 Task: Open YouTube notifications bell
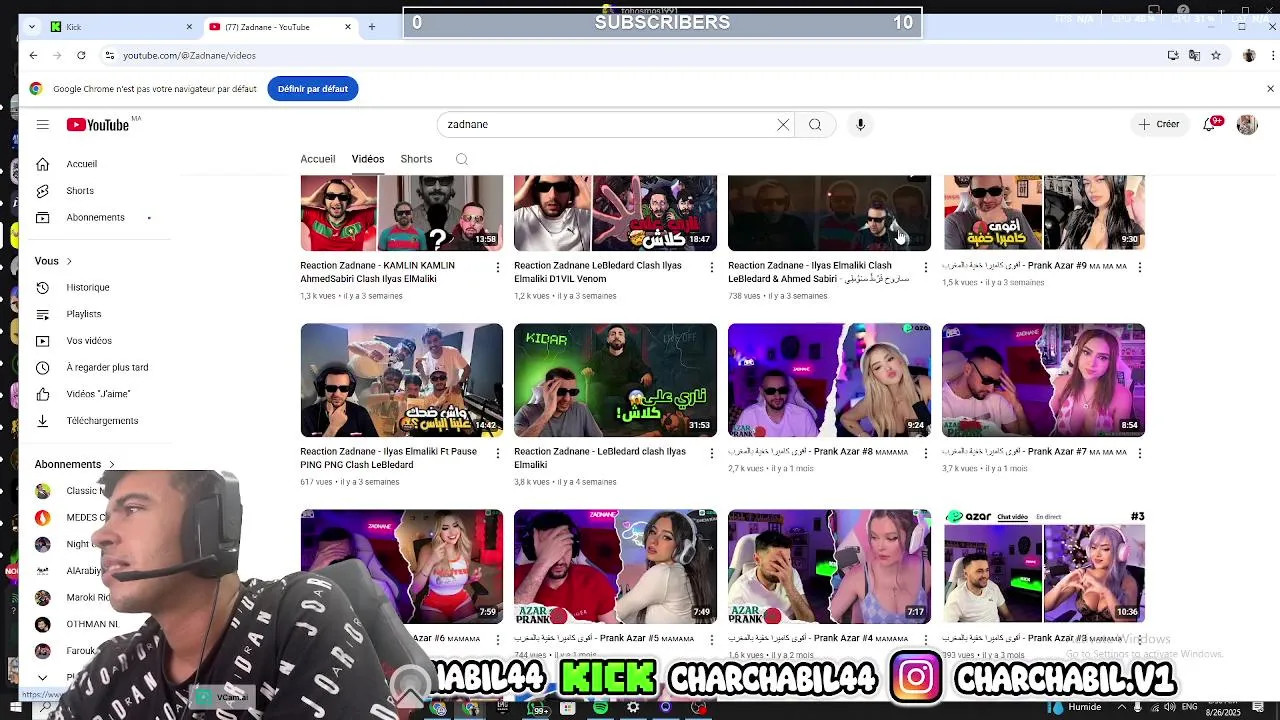(1210, 124)
